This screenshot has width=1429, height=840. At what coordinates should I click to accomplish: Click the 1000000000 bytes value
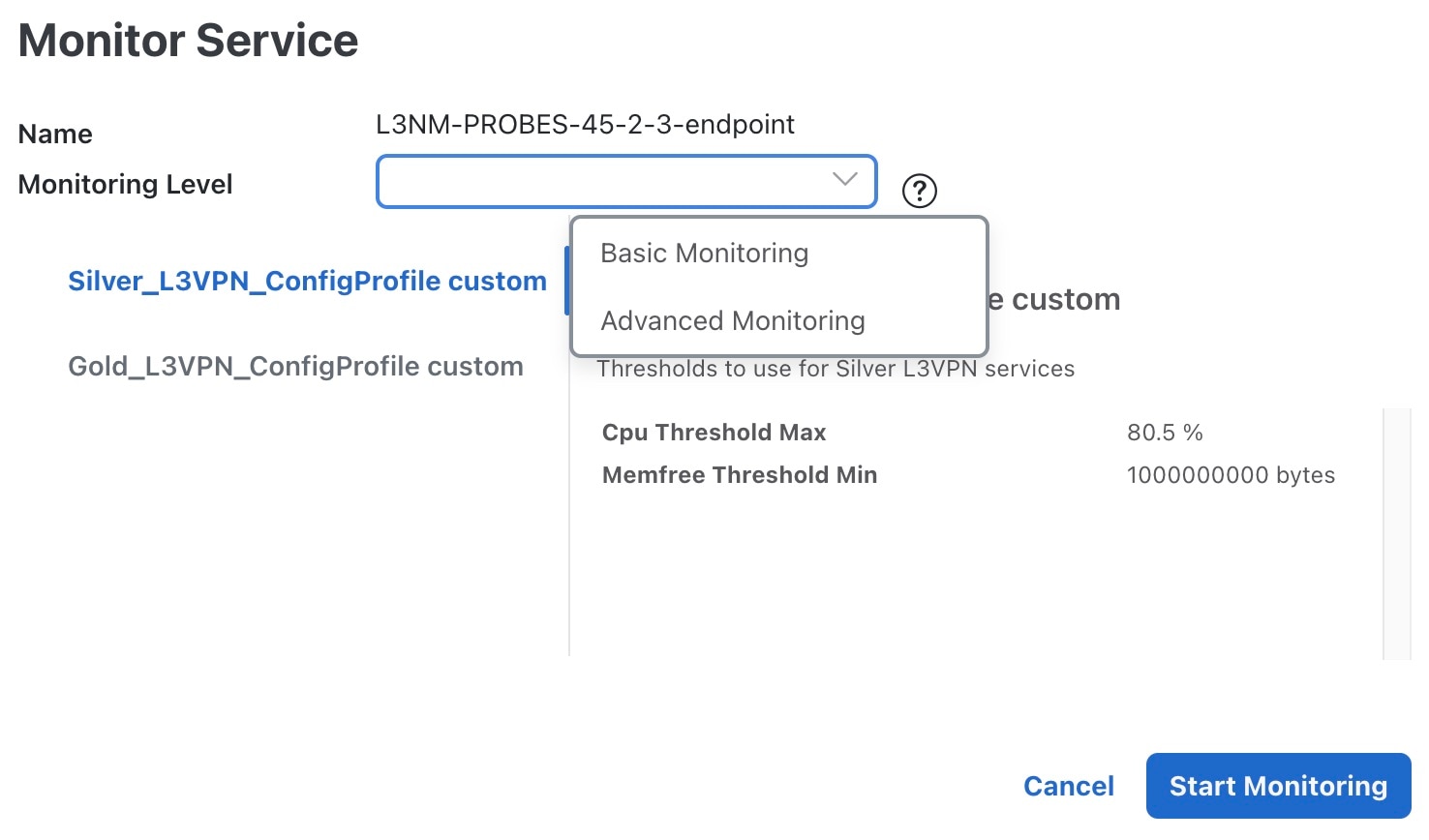1230,475
